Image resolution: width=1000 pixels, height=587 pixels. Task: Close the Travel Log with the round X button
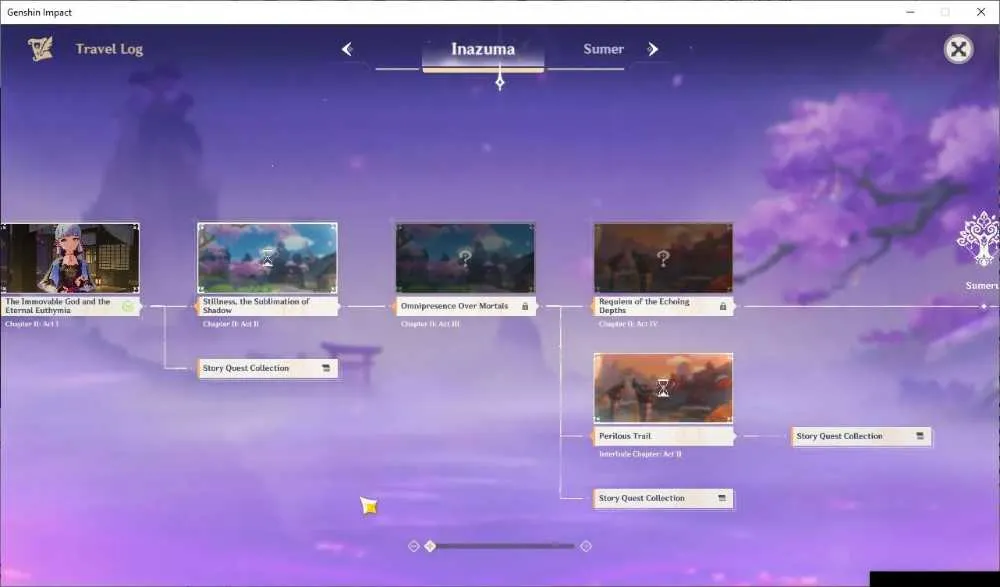point(959,49)
